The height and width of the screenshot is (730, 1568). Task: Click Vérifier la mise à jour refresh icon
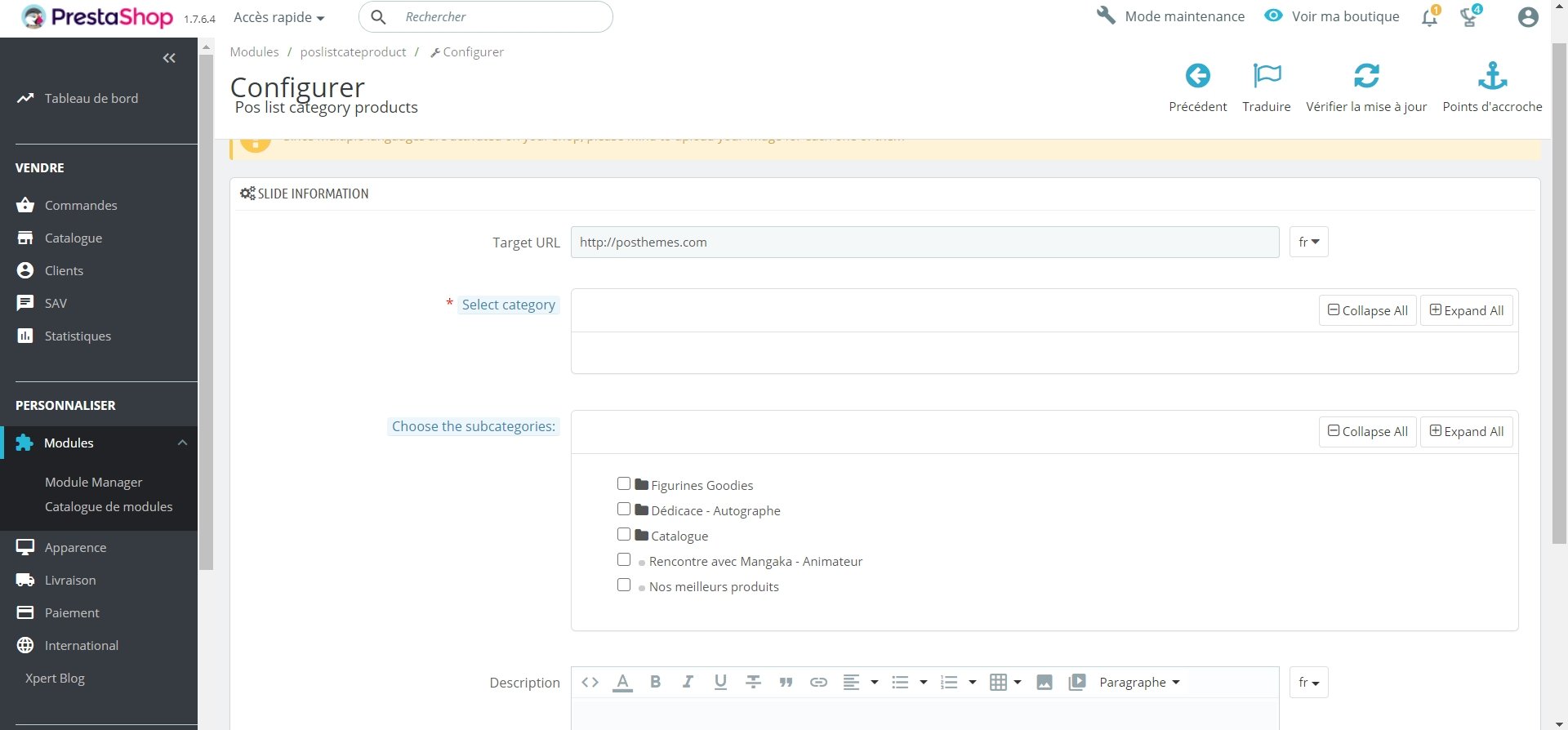(x=1366, y=76)
